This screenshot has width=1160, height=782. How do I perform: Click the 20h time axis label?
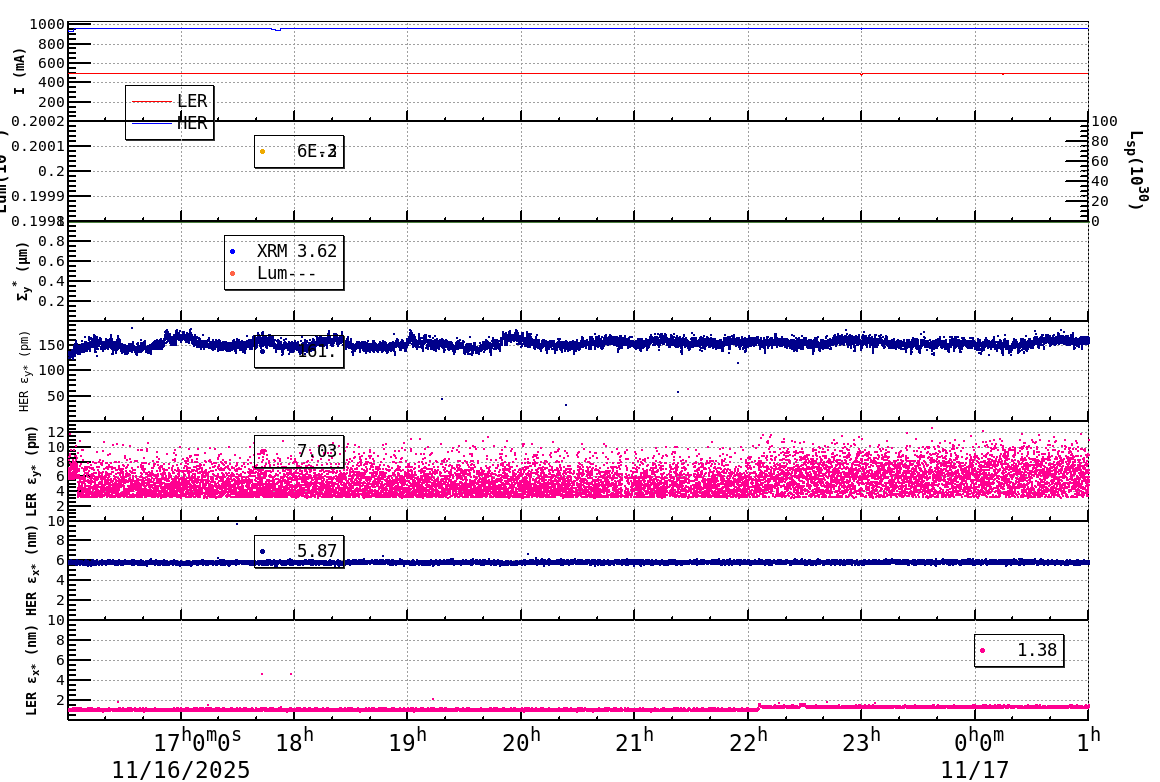tap(522, 740)
